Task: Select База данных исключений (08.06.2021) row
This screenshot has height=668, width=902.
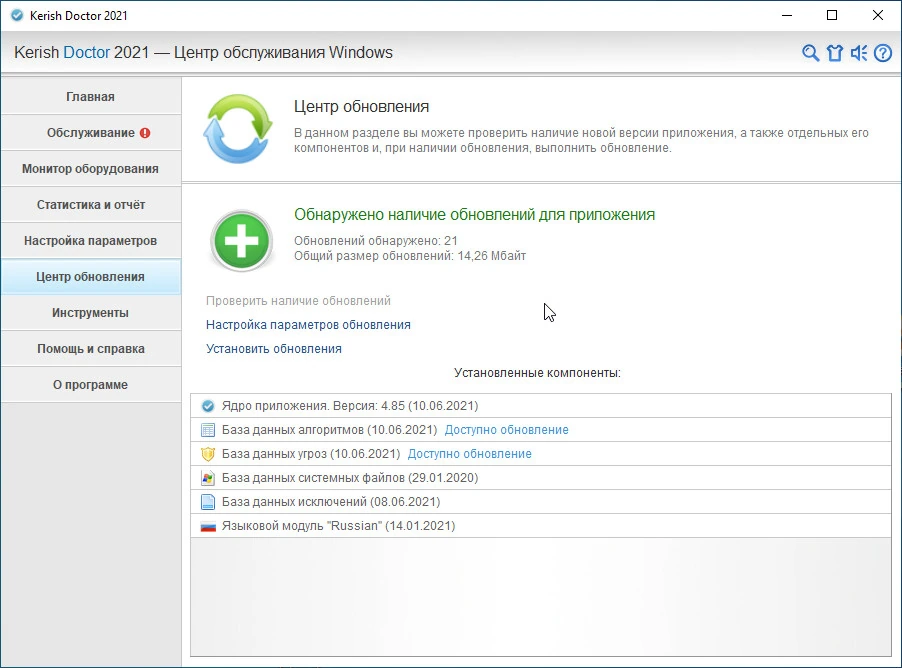Action: pos(541,502)
